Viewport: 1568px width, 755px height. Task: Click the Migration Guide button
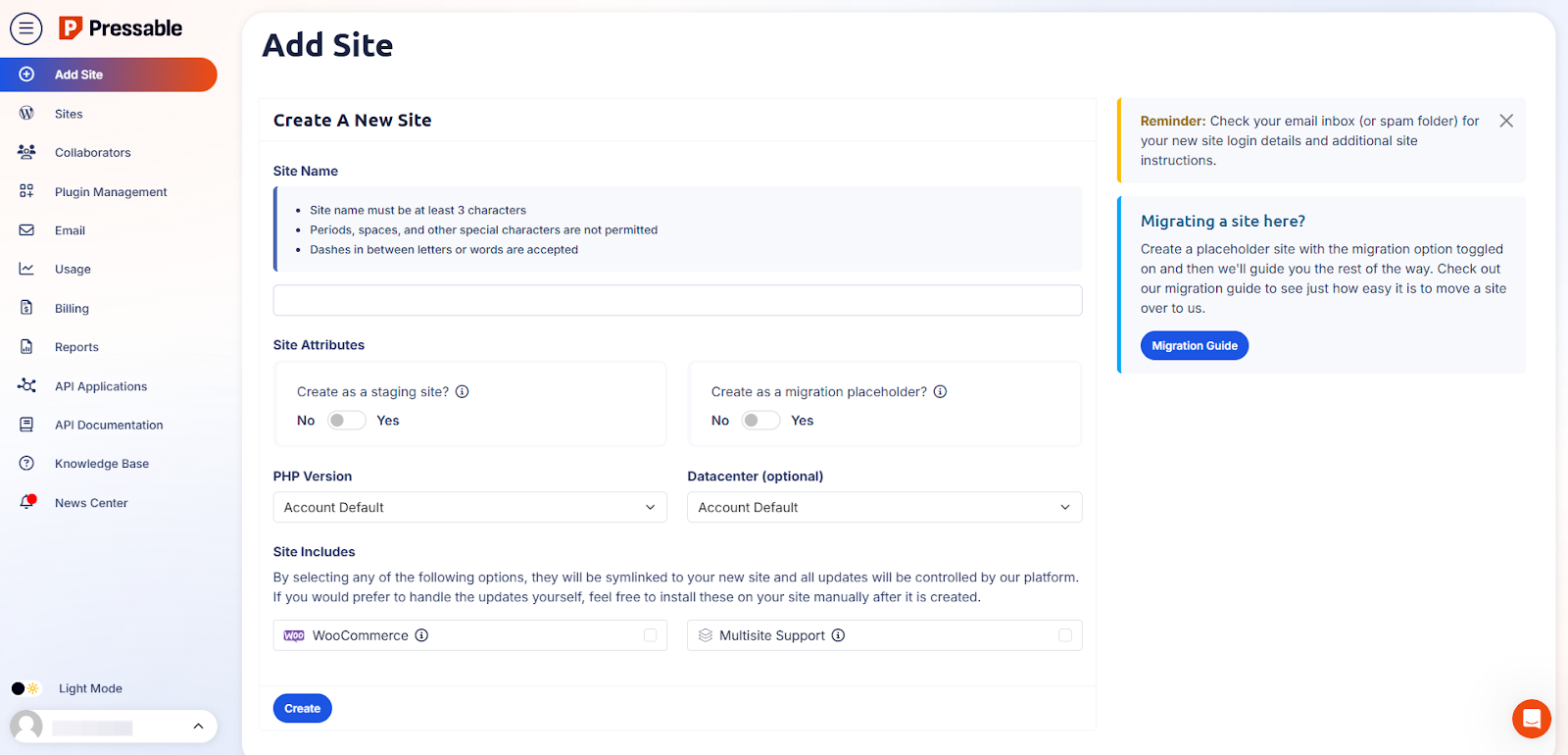pyautogui.click(x=1195, y=345)
